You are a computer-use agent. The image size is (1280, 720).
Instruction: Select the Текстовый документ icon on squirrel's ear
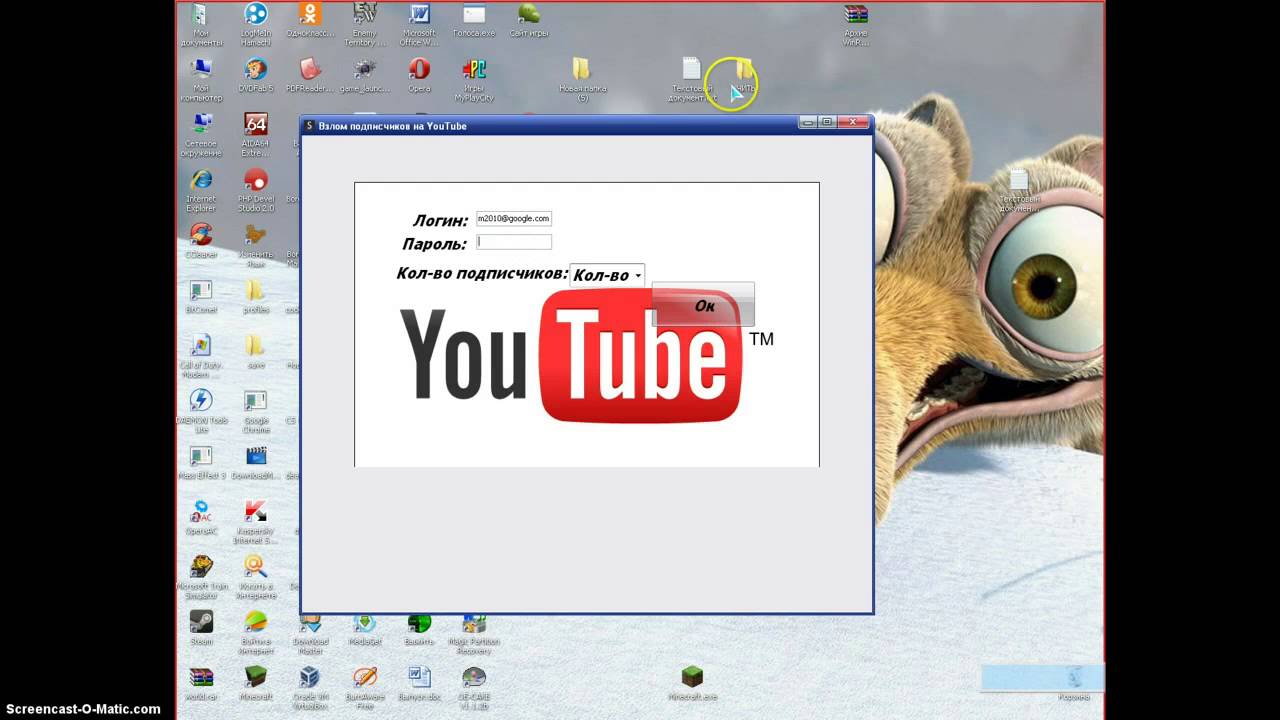point(1018,190)
